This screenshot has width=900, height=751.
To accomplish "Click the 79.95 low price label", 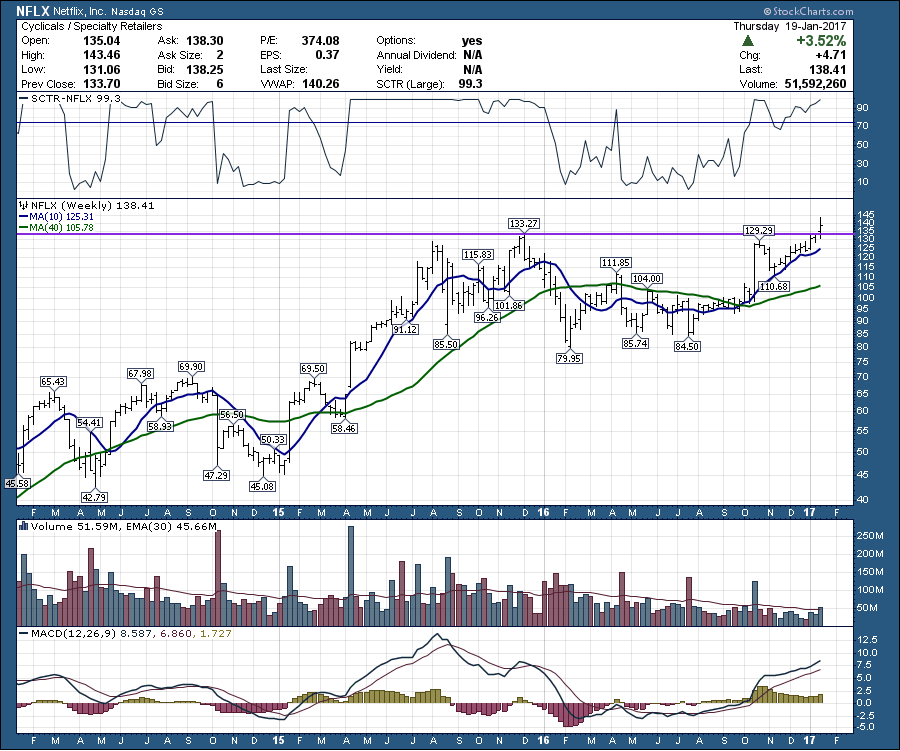I will [569, 358].
